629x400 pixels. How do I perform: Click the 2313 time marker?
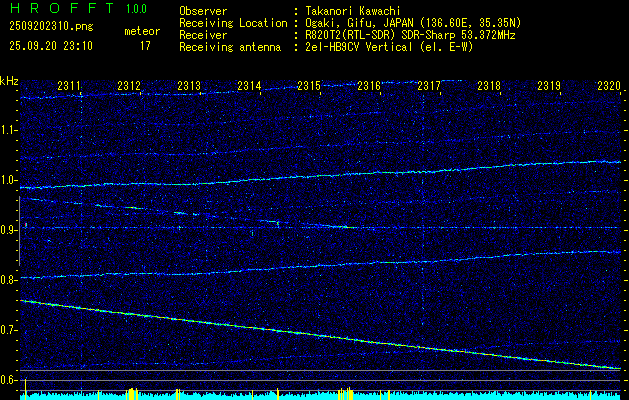[189, 87]
